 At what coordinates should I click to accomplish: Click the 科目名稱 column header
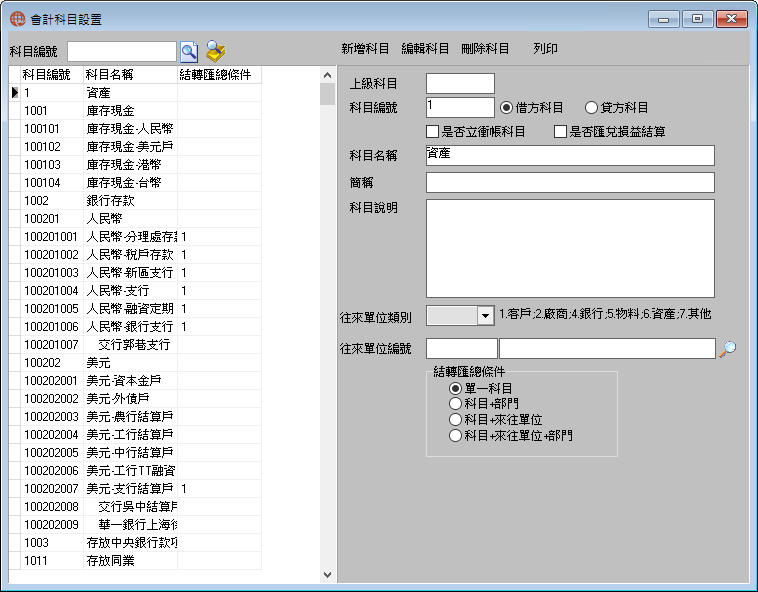[x=130, y=74]
